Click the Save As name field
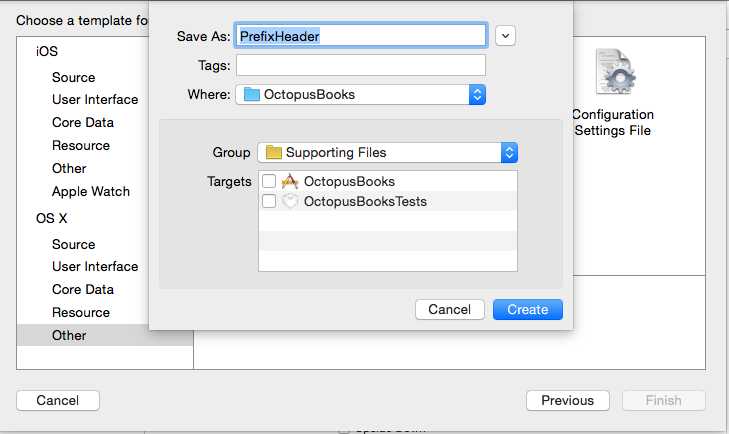 [361, 36]
